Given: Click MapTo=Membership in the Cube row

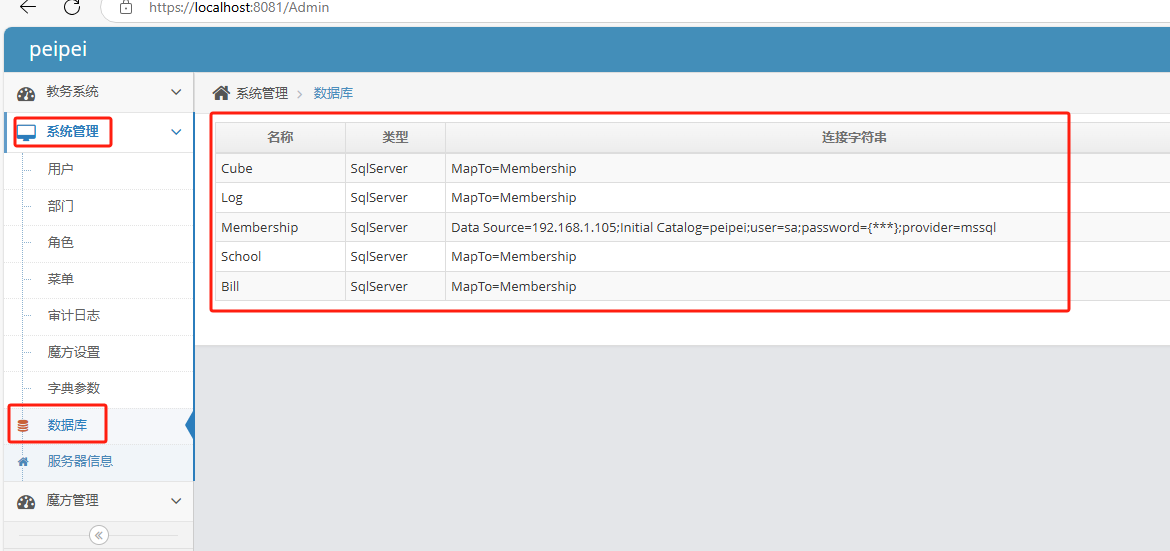Looking at the screenshot, I should click(x=513, y=169).
